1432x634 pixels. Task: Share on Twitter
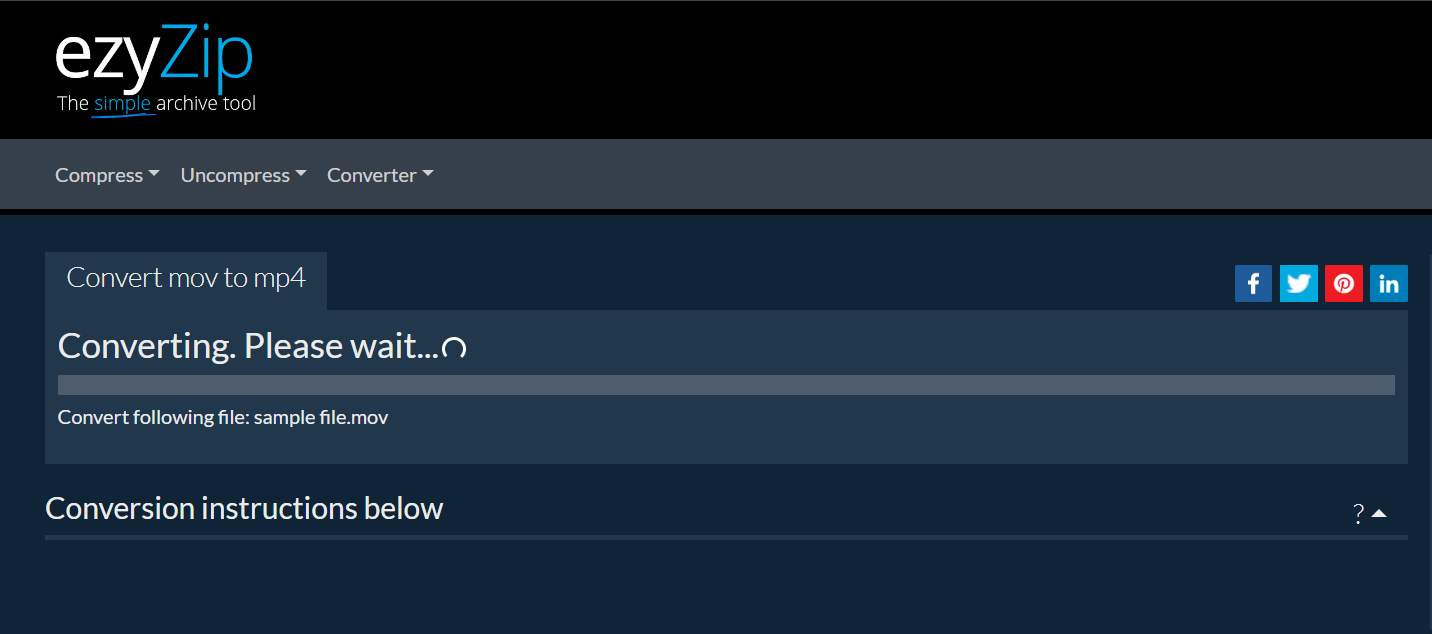click(1298, 284)
